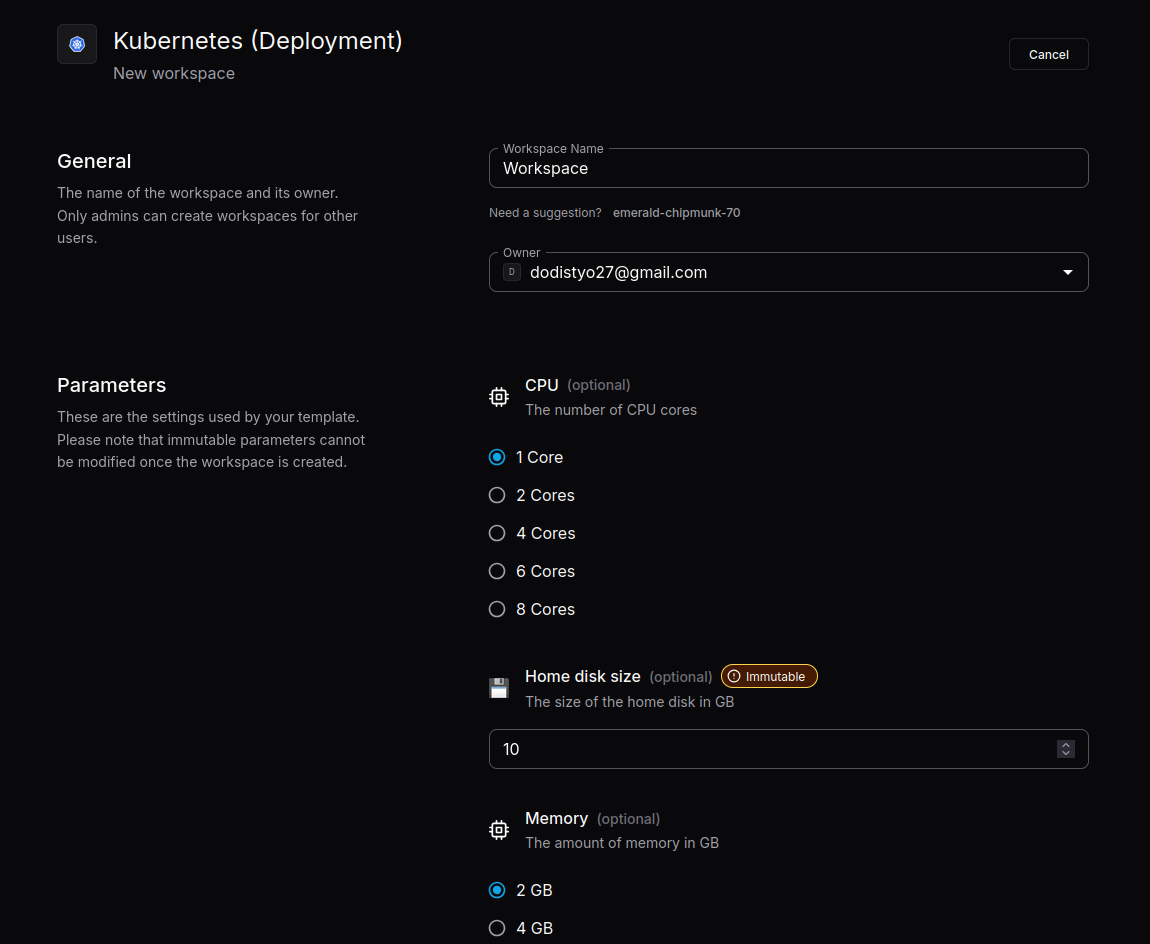
Task: Select the 6 Cores option
Action: (x=497, y=571)
